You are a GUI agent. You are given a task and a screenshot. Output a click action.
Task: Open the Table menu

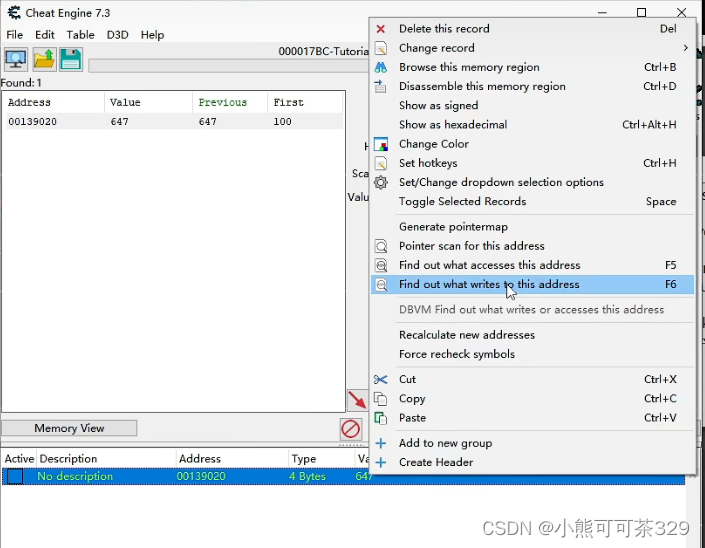click(80, 35)
